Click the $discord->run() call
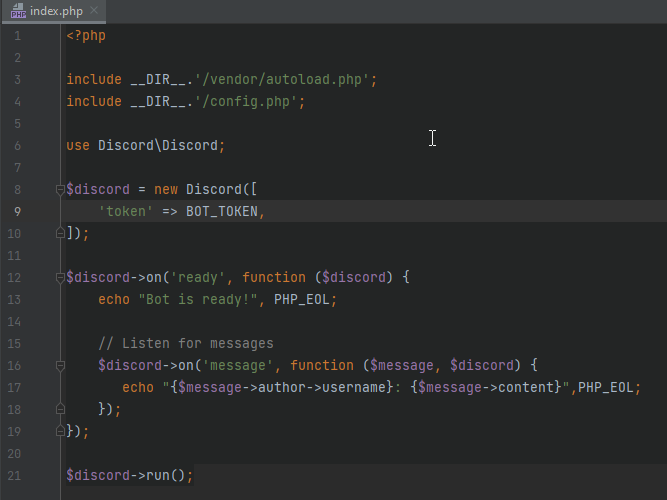The height and width of the screenshot is (500, 667). click(129, 475)
